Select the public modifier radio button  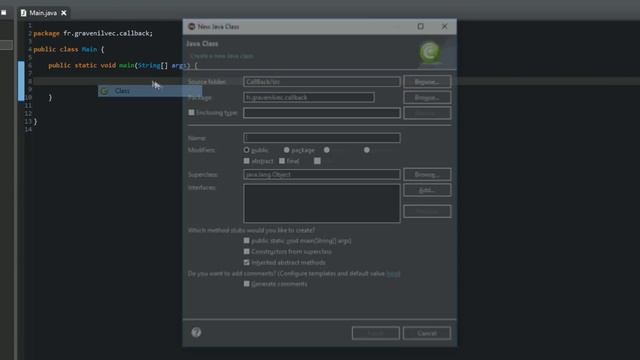[247, 150]
